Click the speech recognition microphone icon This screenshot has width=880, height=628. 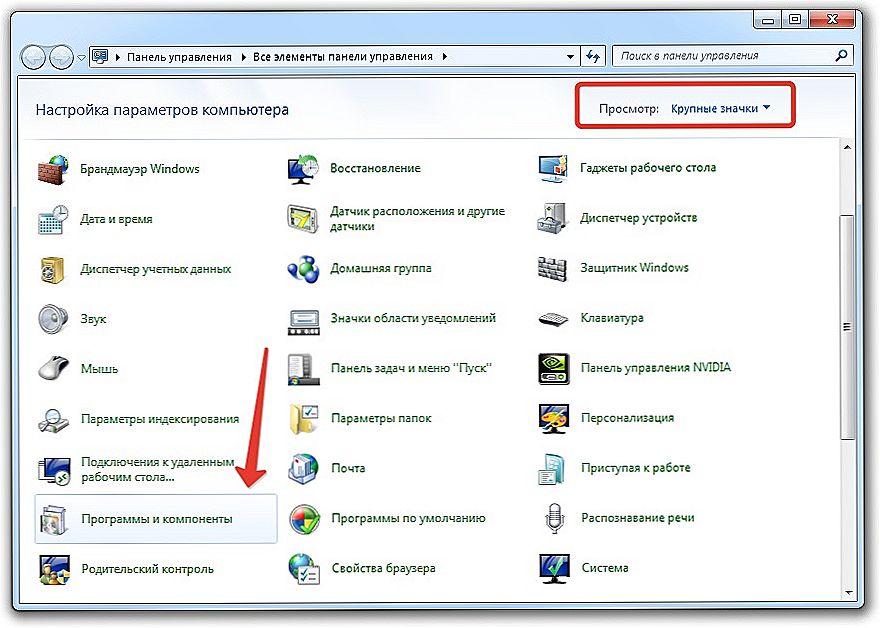[x=554, y=518]
